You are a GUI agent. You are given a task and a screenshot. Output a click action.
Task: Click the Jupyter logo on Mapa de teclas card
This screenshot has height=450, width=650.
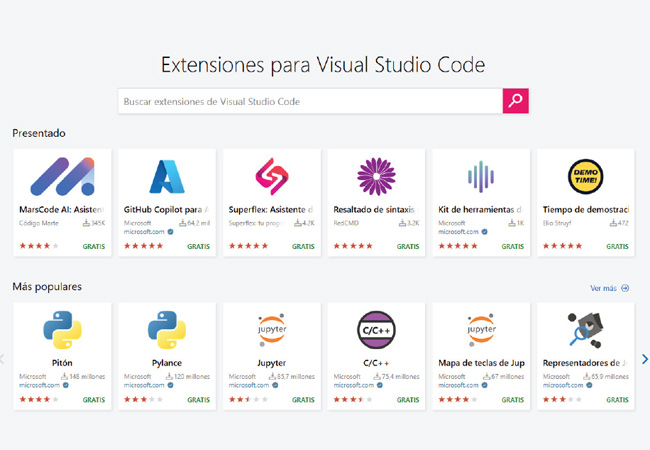point(481,330)
